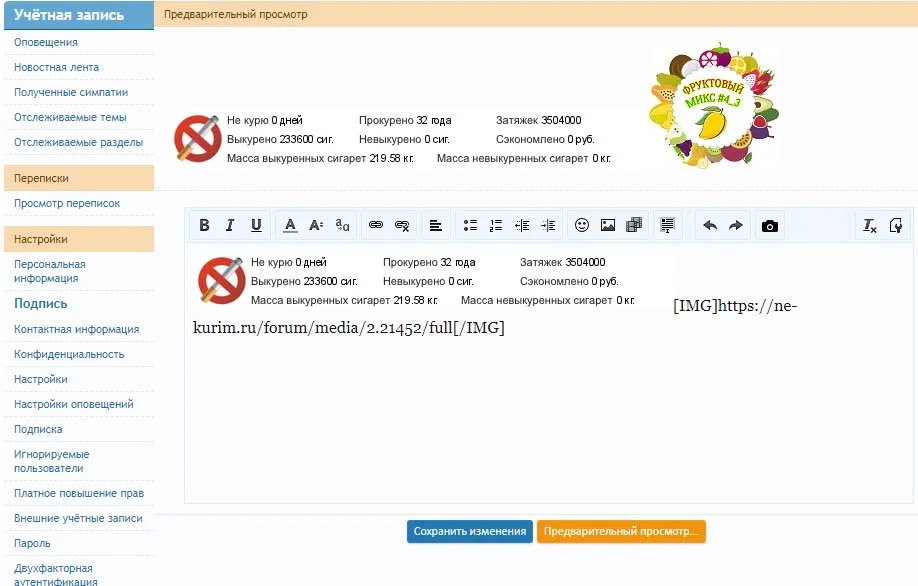The image size is (918, 586).
Task: Open the font size menu
Action: 316,225
